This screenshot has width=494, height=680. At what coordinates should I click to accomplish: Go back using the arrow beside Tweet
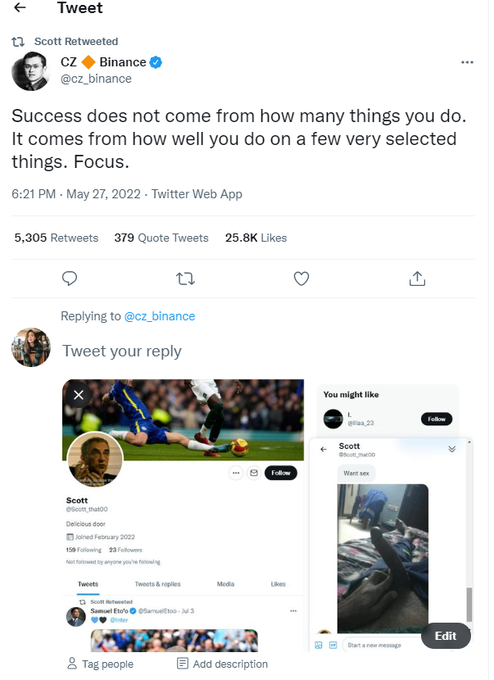[20, 7]
